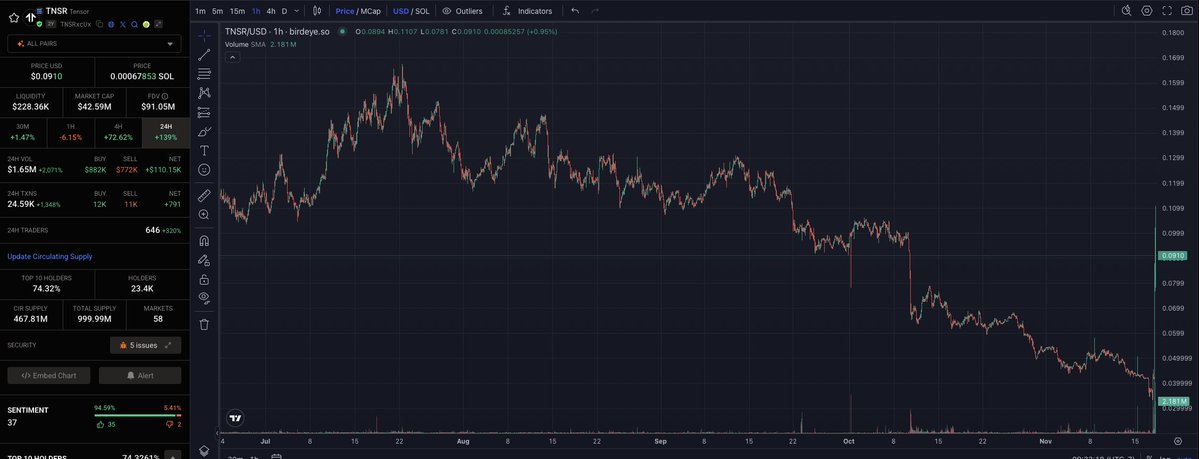
Task: Select the forecasting and measurement tool
Action: click(204, 112)
